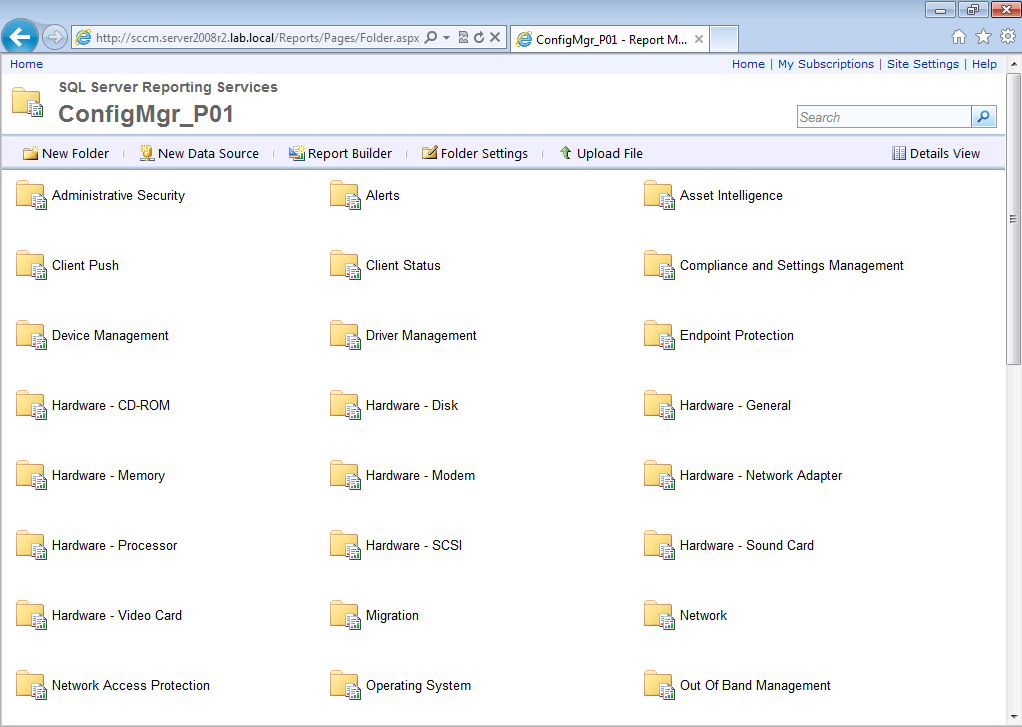This screenshot has height=727, width=1022.
Task: Open Folder Settings in the toolbar
Action: [474, 153]
